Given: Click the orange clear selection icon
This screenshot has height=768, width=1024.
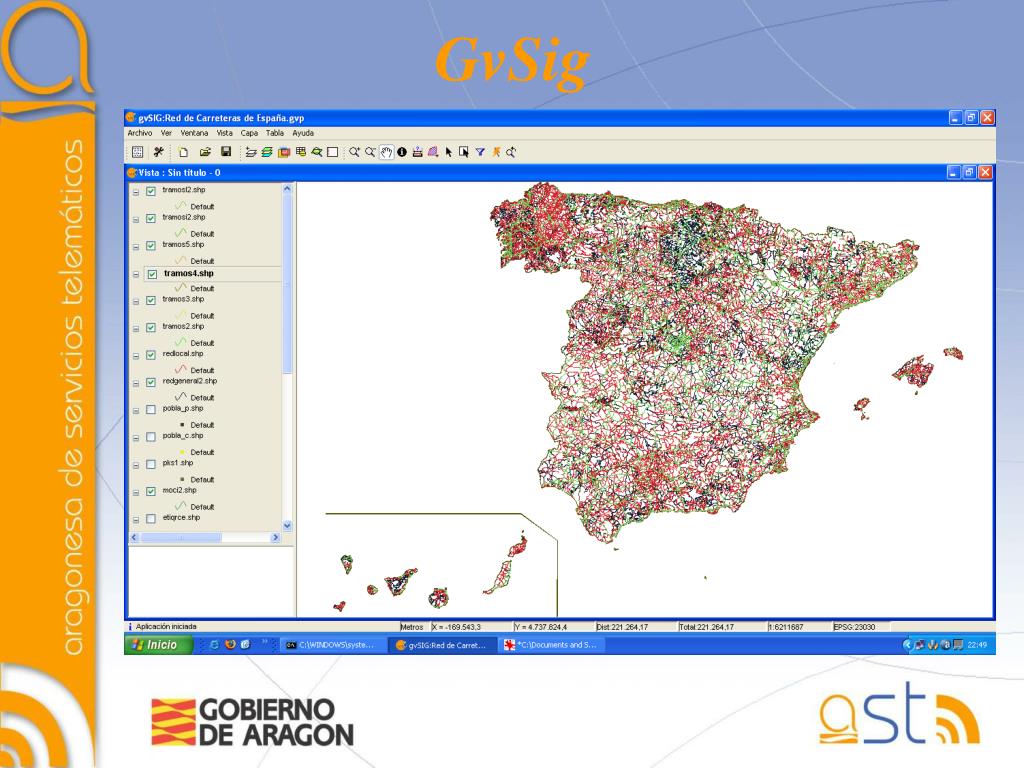Looking at the screenshot, I should coord(496,152).
